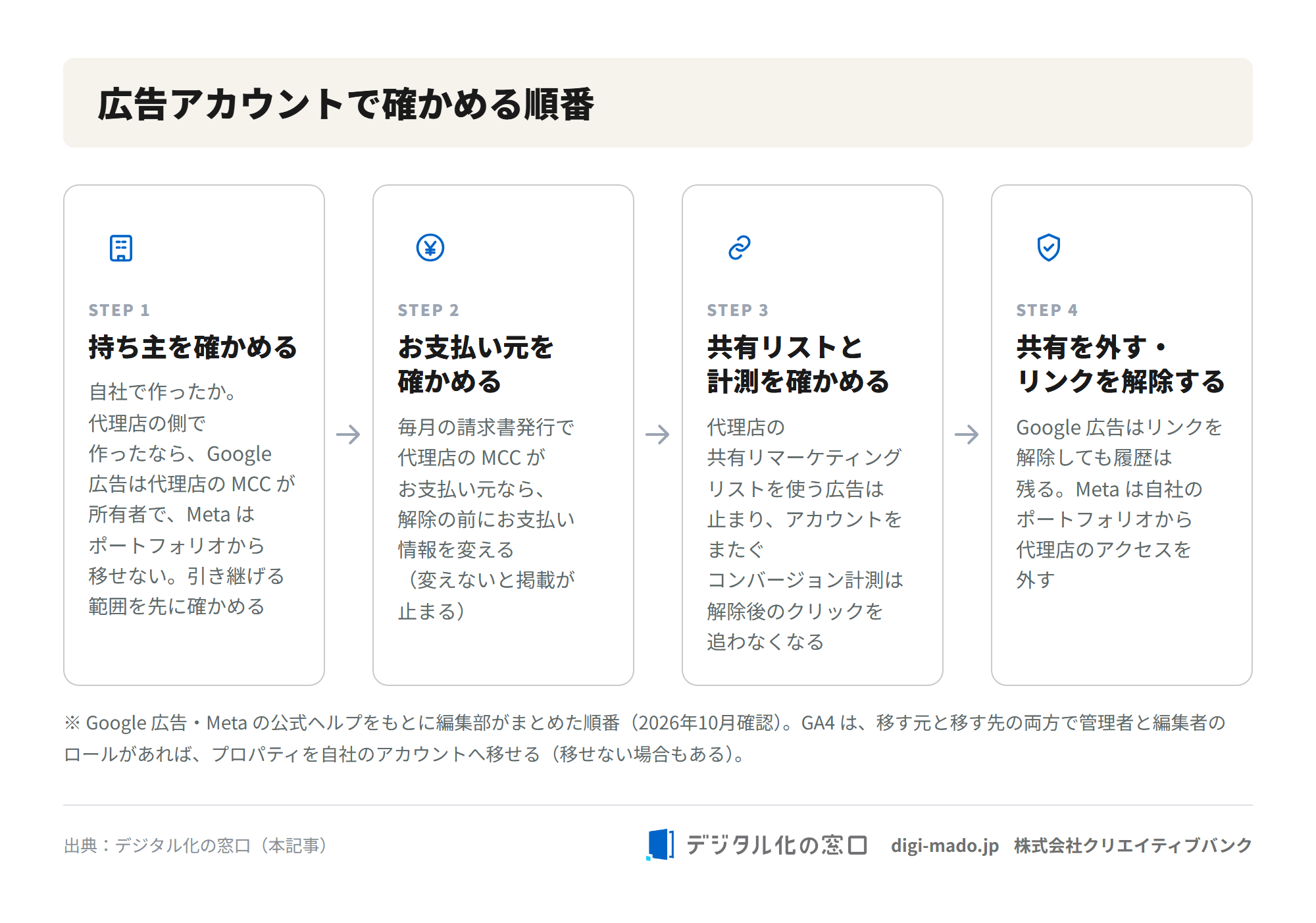Viewport: 1316px width, 923px height.
Task: Click the line 広告は代理店の MCC が in step 1
Action: point(192,484)
